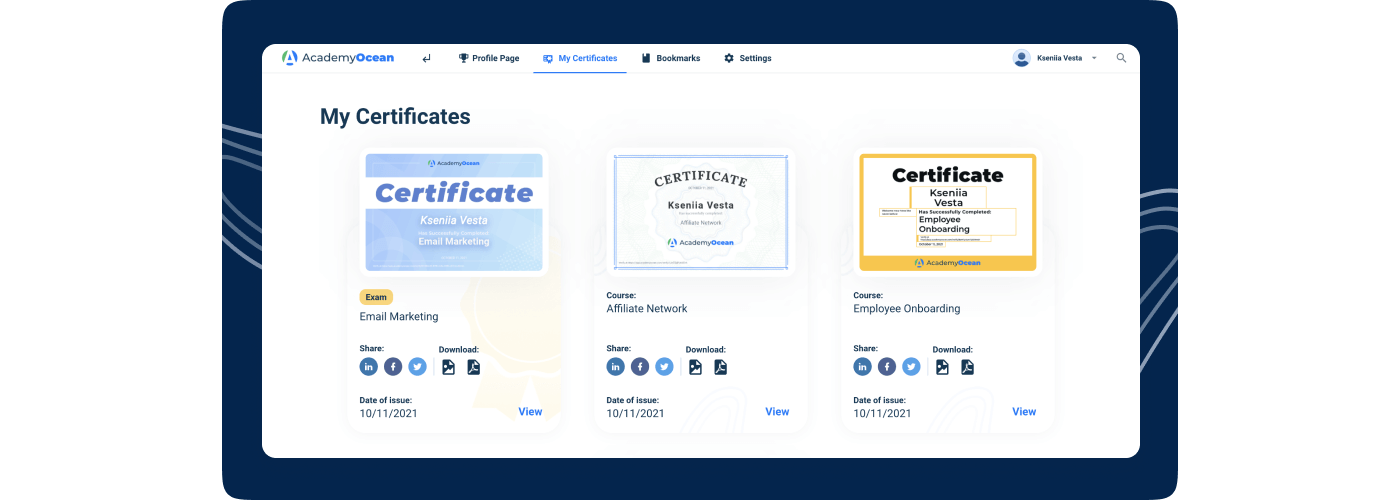Share Employee Onboarding certificate on Facebook

click(887, 367)
